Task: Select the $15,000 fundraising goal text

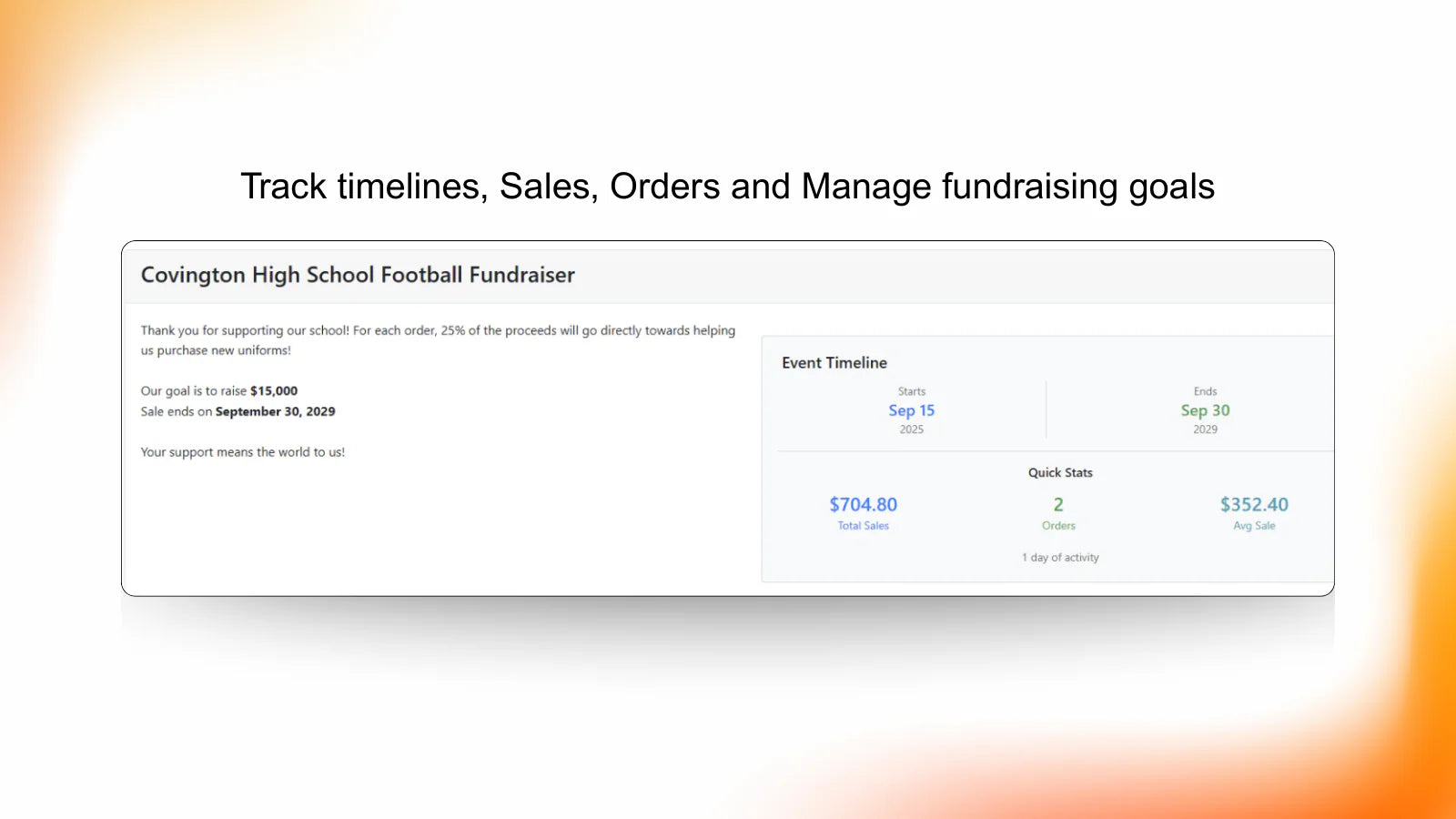Action: click(274, 390)
